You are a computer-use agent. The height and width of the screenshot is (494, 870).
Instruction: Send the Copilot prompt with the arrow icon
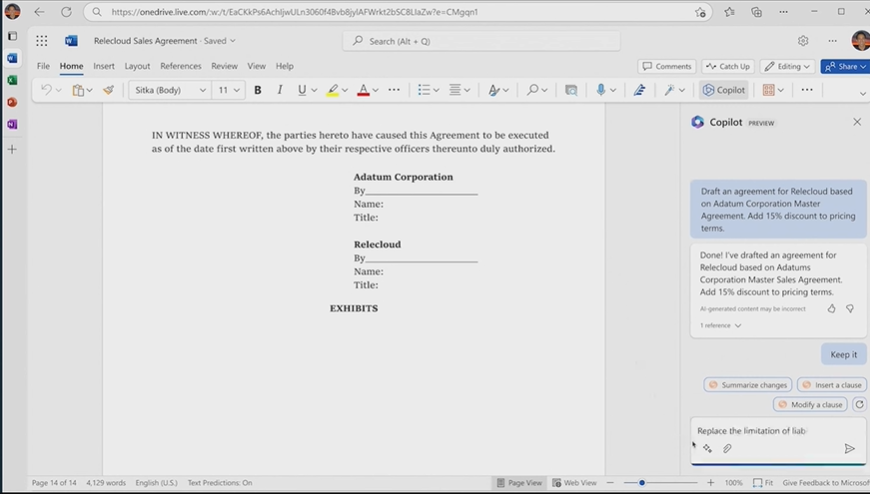click(849, 449)
